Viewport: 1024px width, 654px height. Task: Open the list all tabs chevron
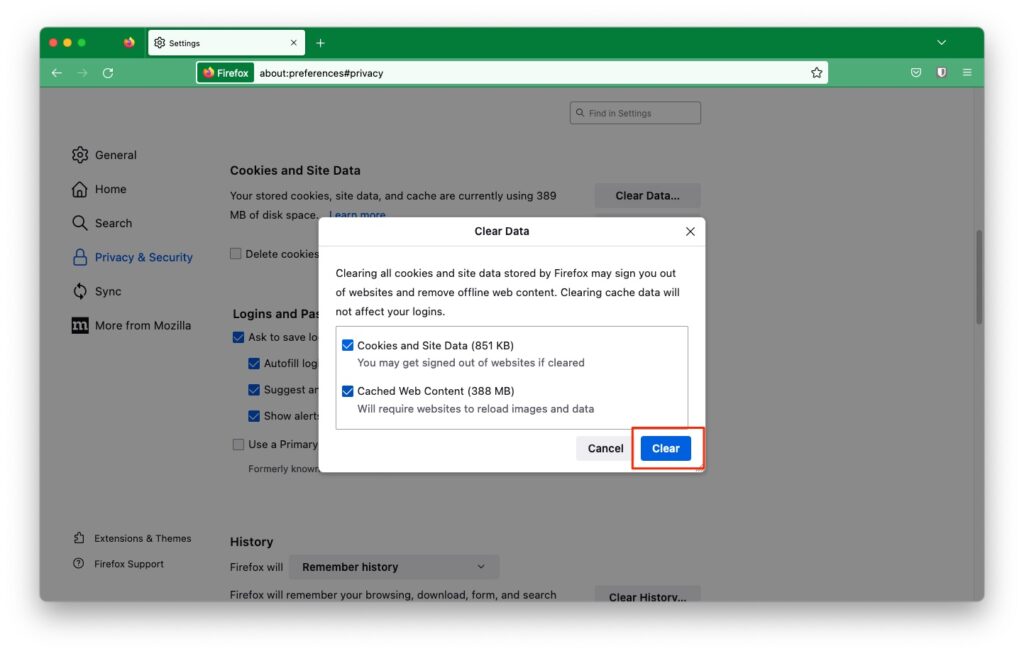click(941, 43)
